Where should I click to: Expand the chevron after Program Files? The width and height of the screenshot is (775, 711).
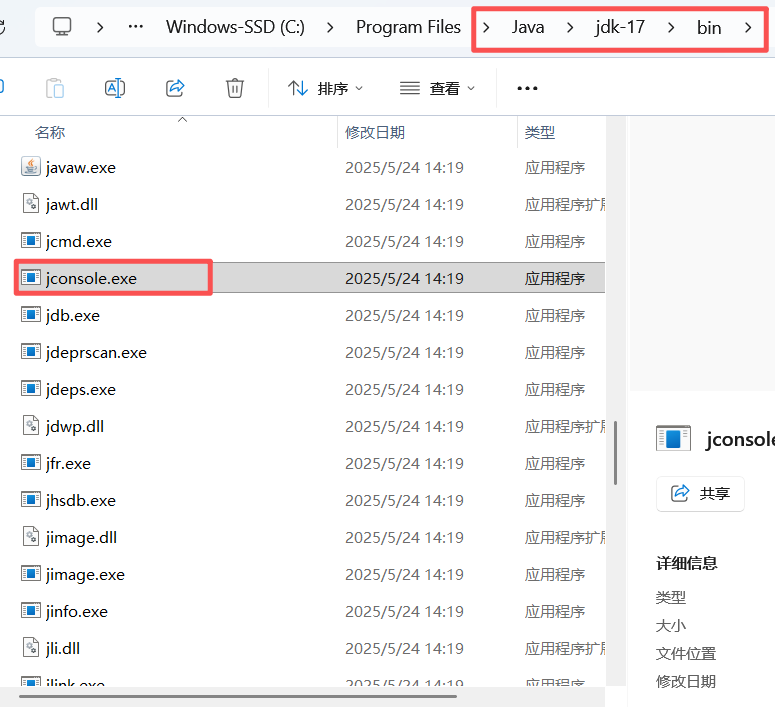486,27
